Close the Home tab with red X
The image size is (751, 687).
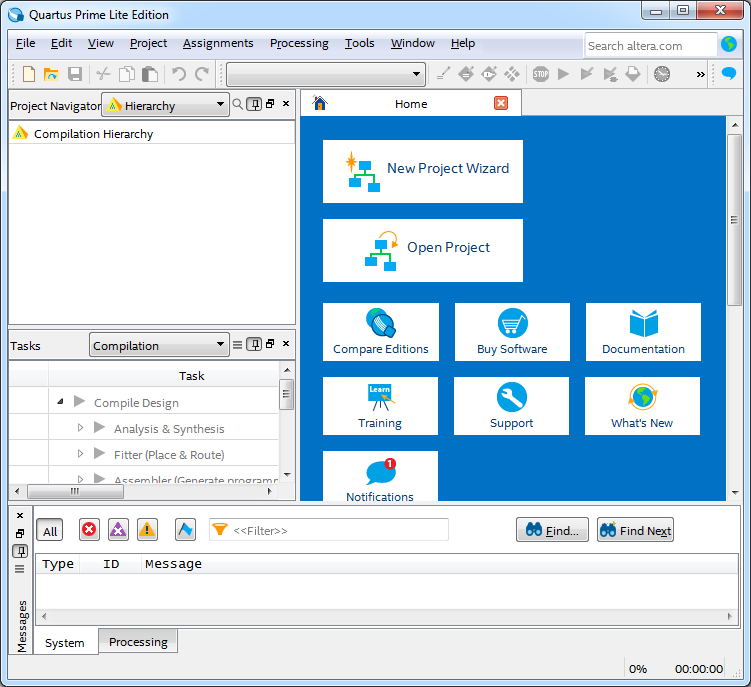pos(501,103)
